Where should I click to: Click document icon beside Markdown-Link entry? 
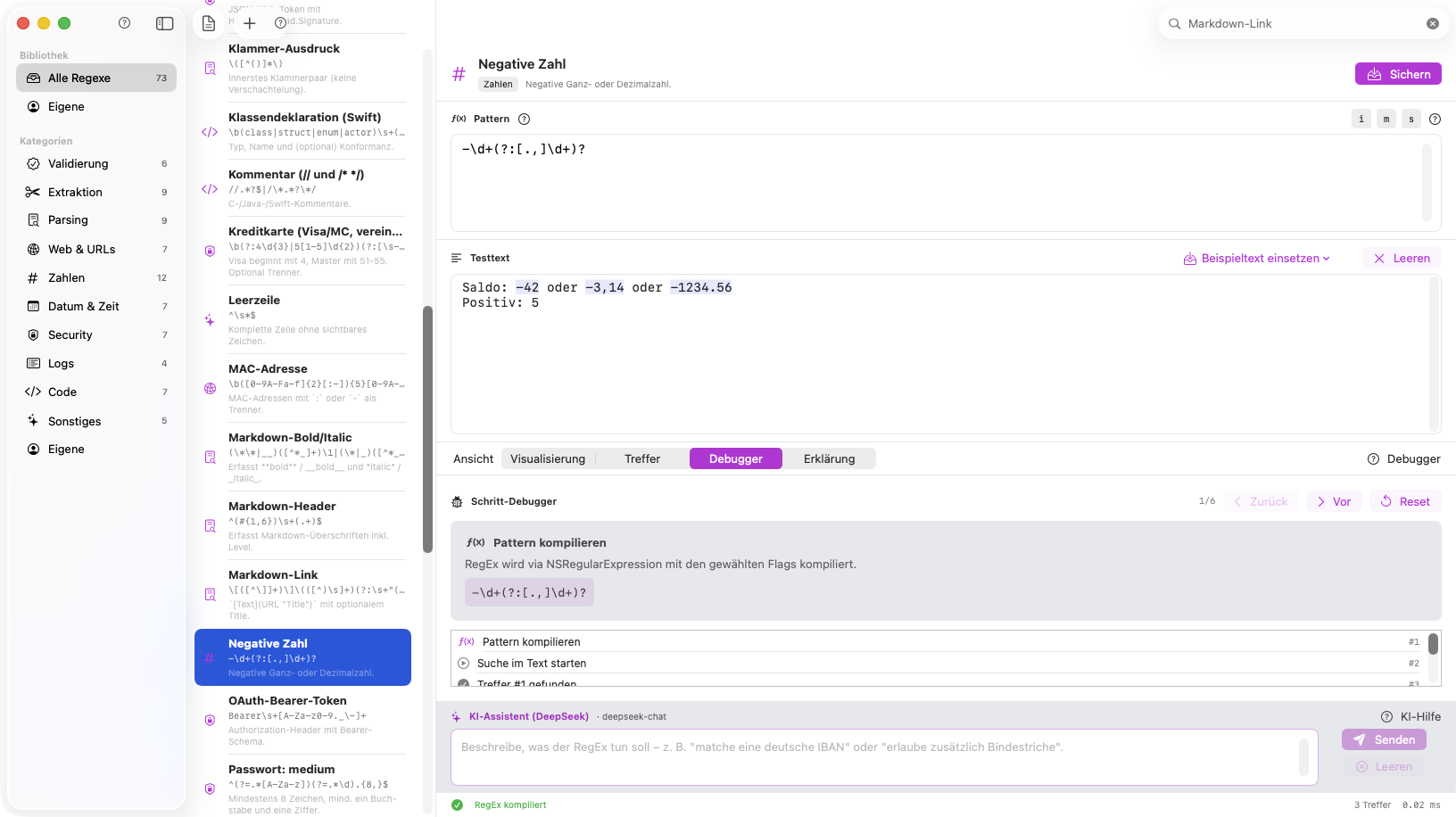[x=210, y=595]
